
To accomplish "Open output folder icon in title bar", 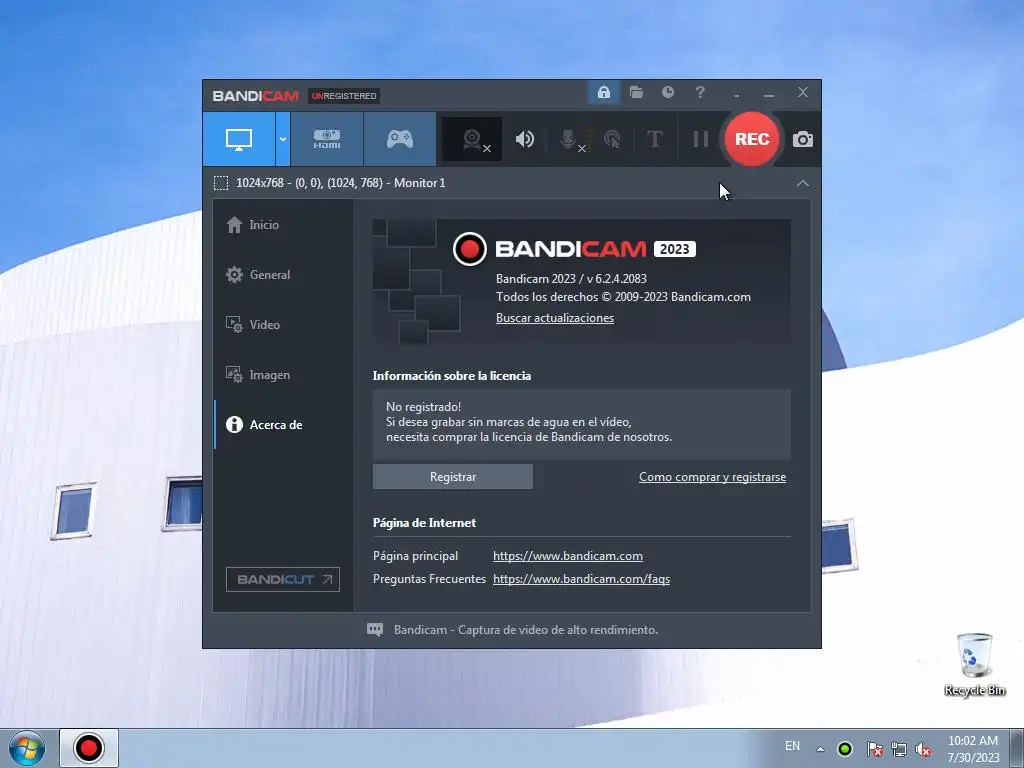I will point(636,92).
